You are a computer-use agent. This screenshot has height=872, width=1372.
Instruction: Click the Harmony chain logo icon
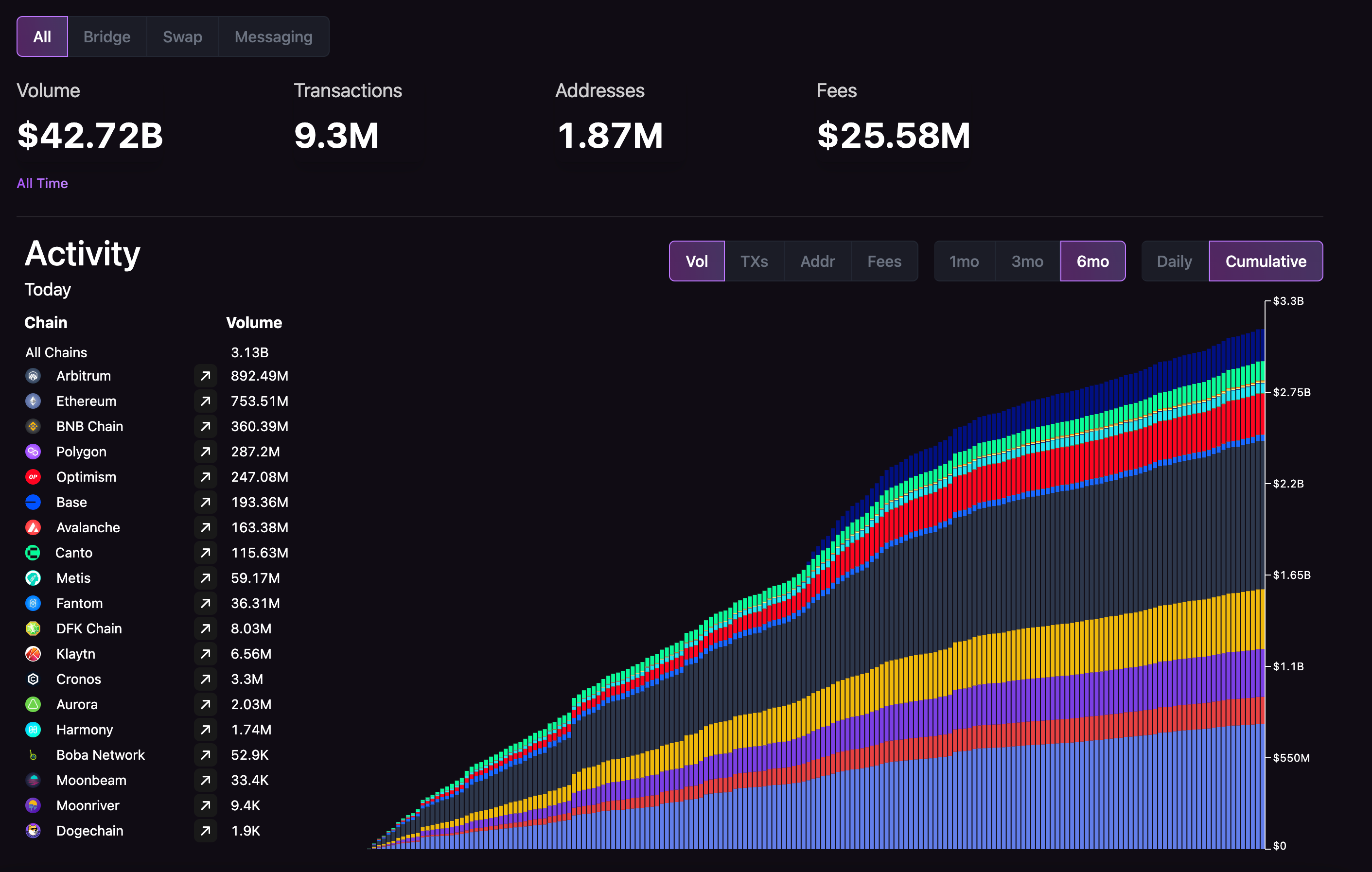tap(33, 730)
